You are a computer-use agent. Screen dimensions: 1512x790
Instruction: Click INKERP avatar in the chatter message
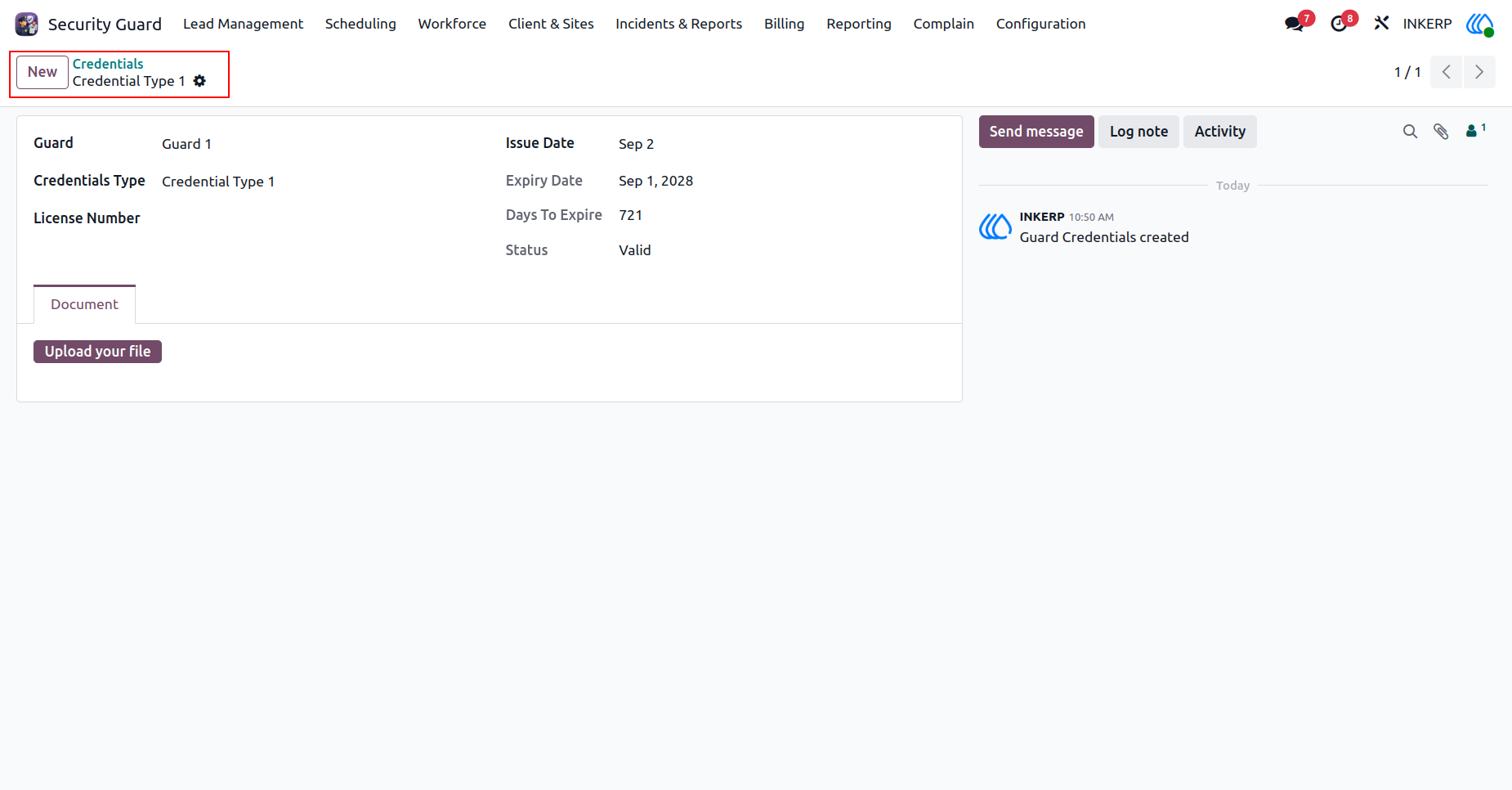[995, 227]
